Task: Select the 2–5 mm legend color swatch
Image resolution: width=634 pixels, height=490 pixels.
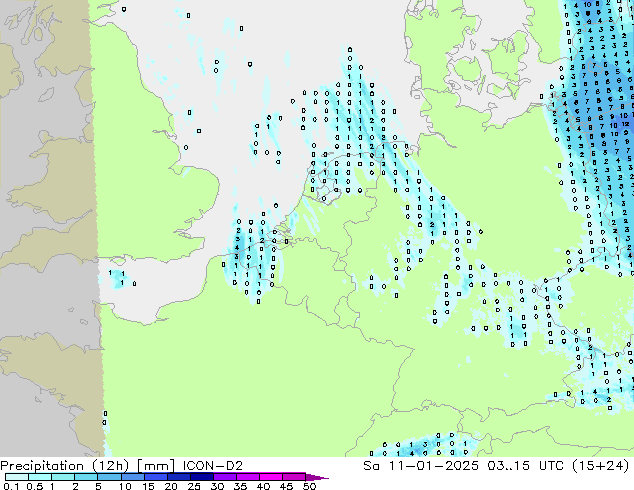Action: (86, 477)
